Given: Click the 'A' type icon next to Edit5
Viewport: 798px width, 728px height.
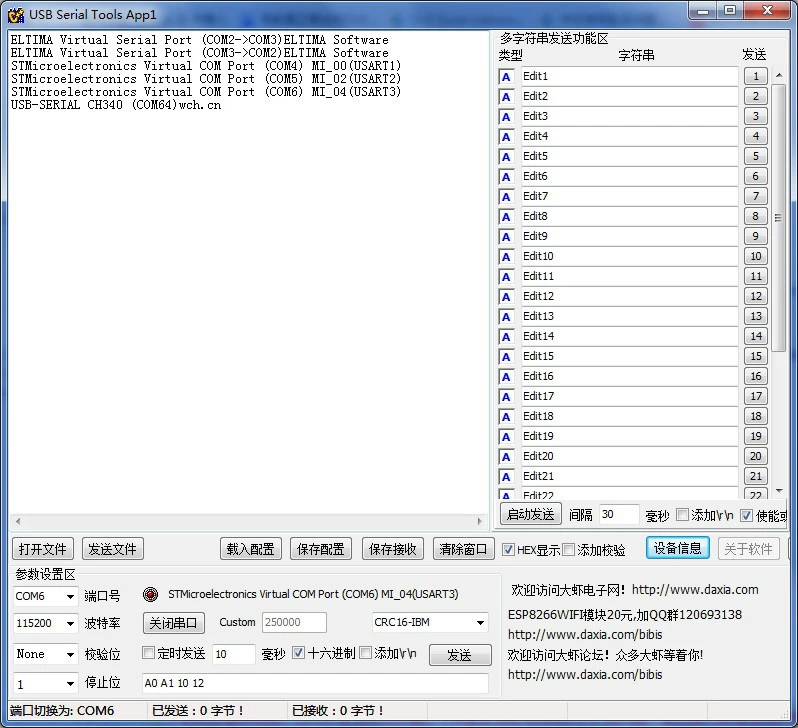Looking at the screenshot, I should (506, 157).
